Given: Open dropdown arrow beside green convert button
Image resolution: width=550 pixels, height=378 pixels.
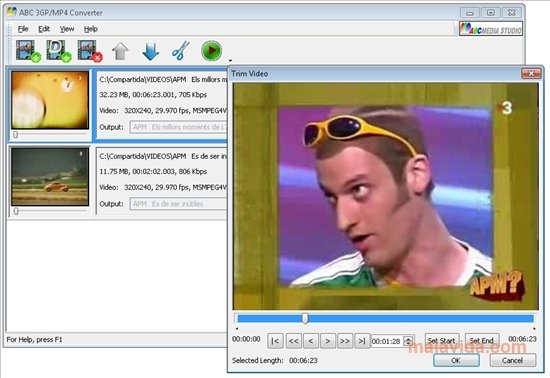Looking at the screenshot, I should click(x=230, y=60).
